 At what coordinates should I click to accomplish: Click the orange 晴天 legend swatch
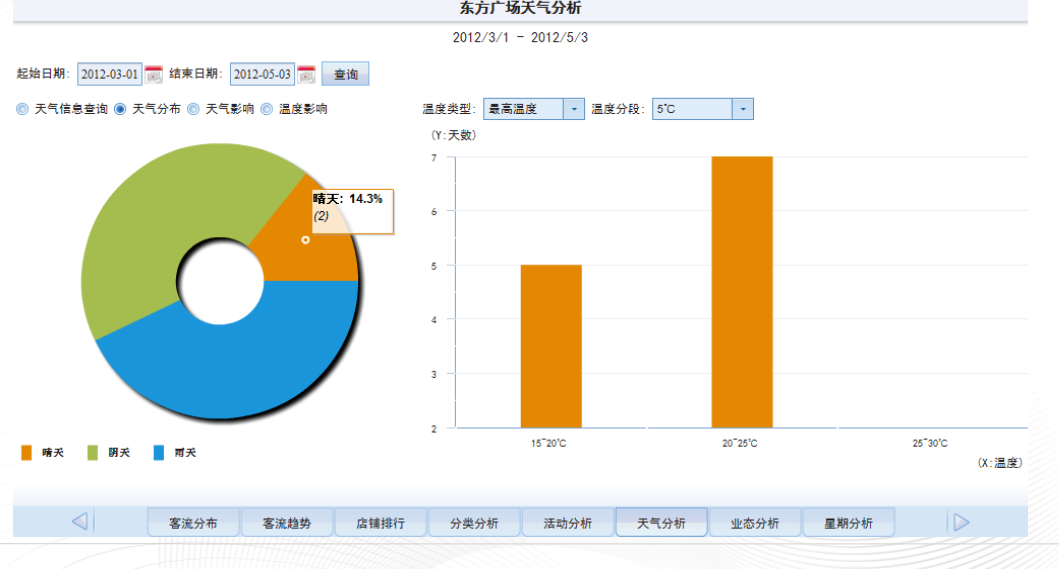(26, 453)
